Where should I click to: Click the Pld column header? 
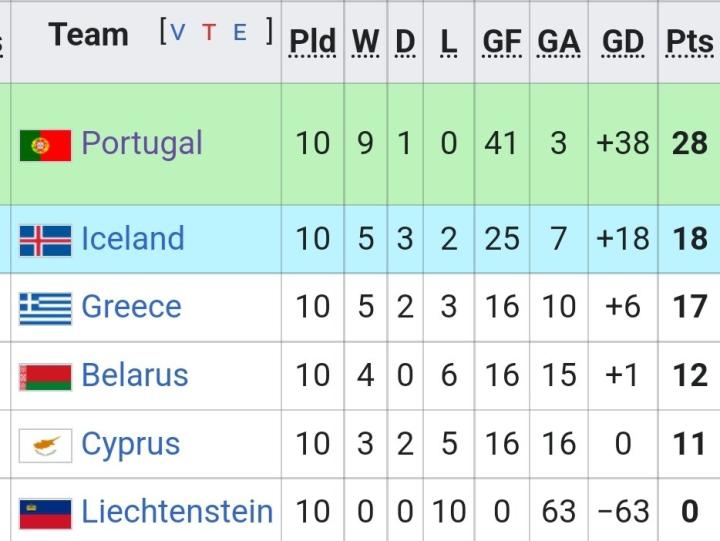[312, 41]
